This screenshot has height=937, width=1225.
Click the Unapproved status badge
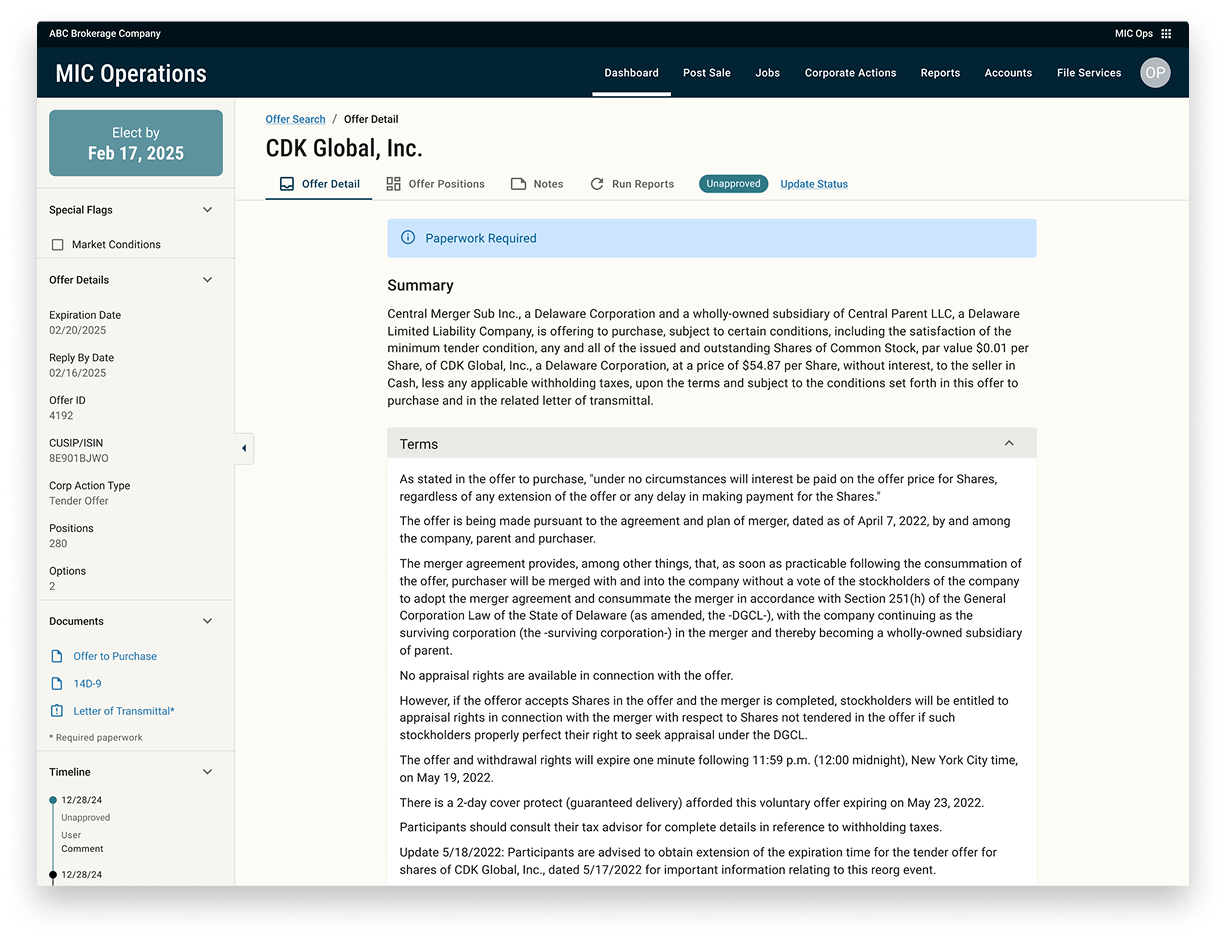[x=733, y=184]
